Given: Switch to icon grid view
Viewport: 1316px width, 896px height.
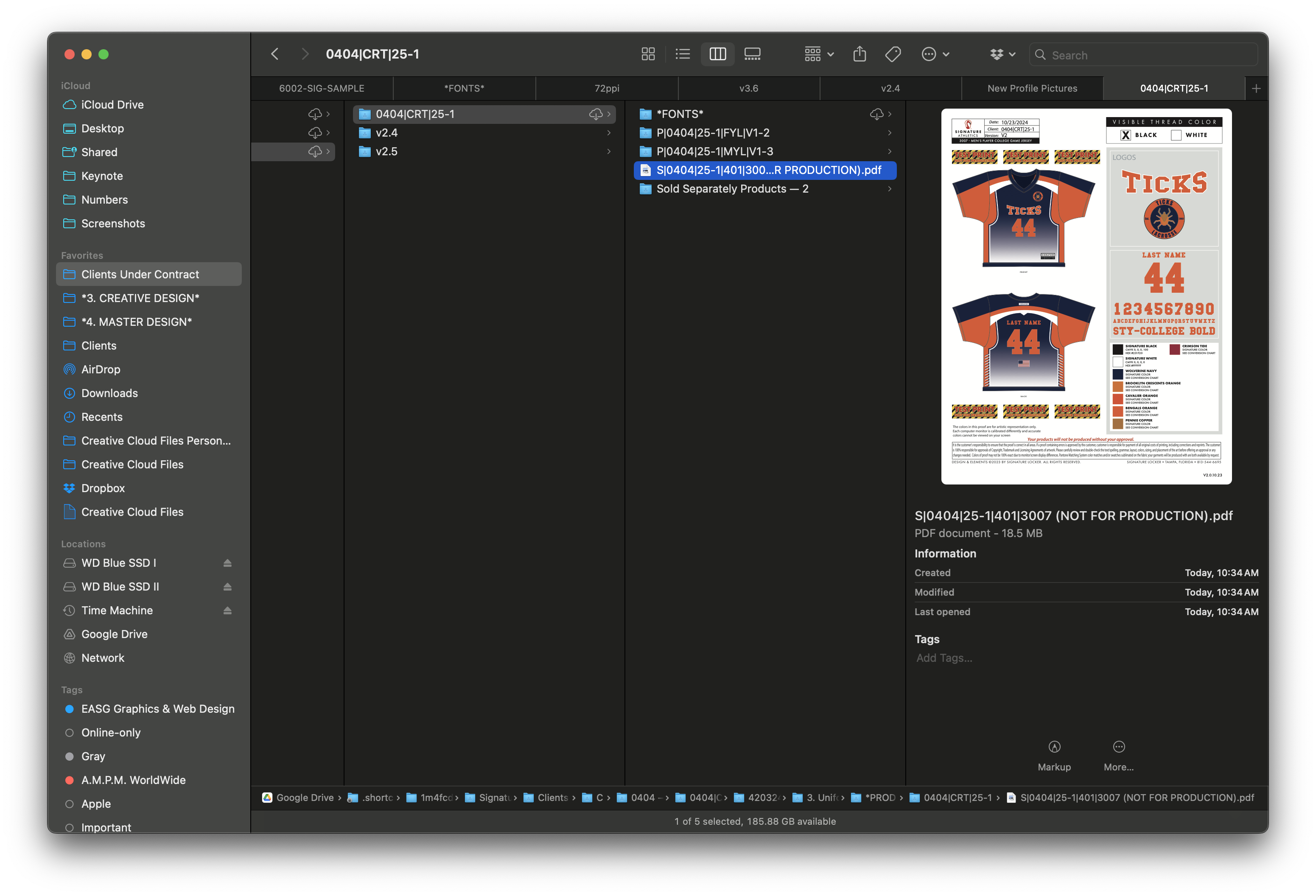Looking at the screenshot, I should [x=648, y=54].
